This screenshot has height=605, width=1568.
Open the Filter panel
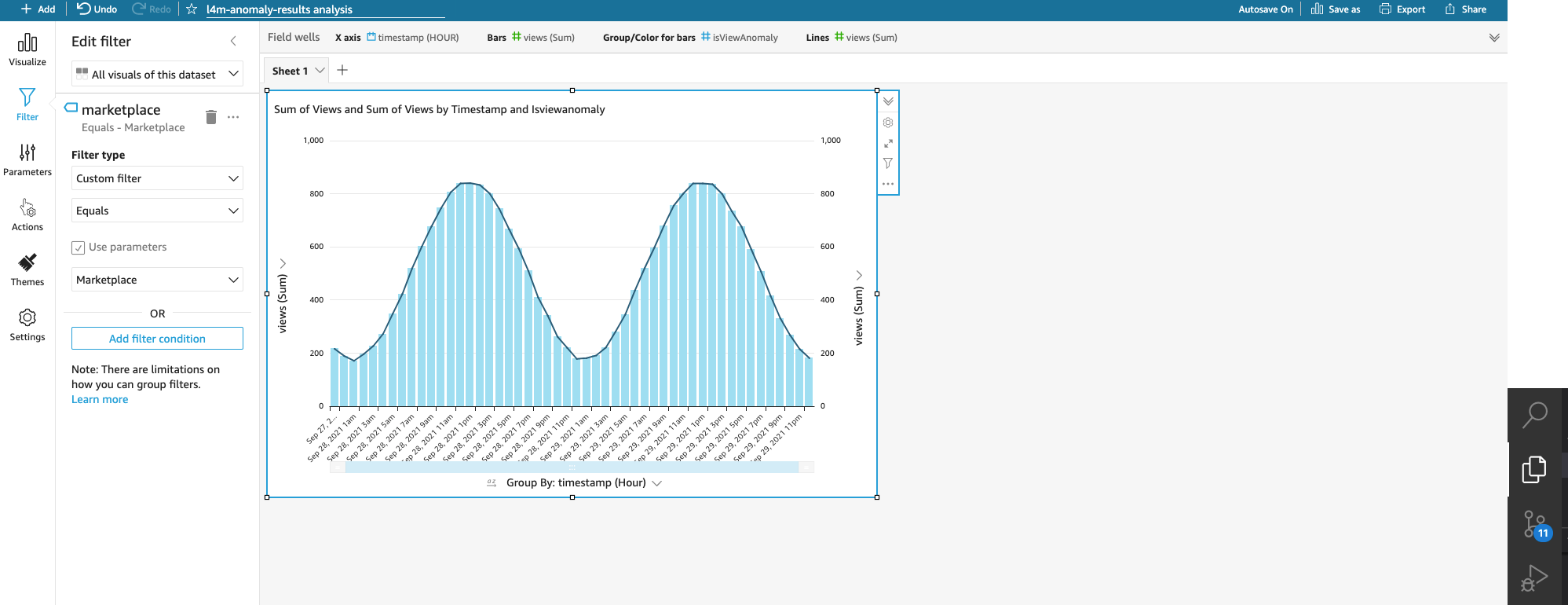[27, 104]
